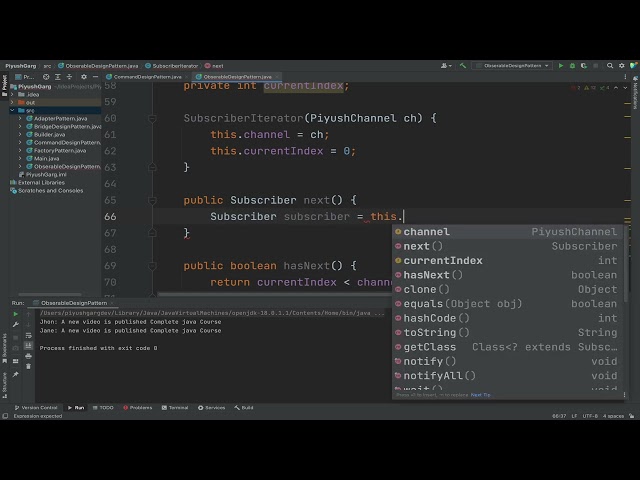Open the TODO tool window
640x480 pixels.
coord(103,407)
